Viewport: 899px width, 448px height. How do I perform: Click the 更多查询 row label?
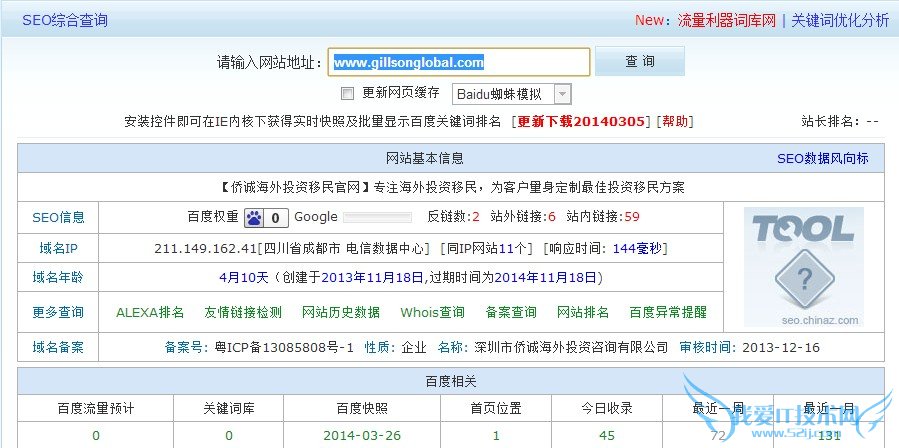[x=58, y=312]
